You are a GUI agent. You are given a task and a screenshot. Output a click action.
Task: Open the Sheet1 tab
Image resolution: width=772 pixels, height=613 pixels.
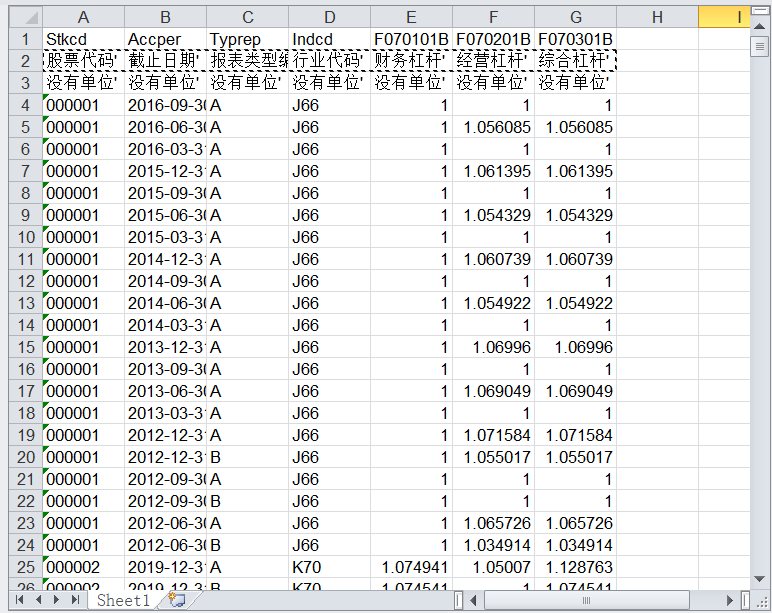(122, 600)
